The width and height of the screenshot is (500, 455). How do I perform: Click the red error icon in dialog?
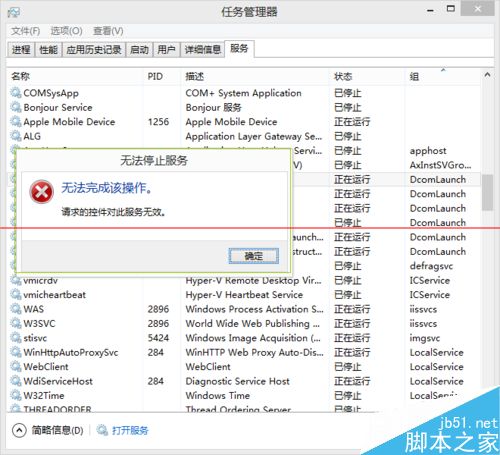pyautogui.click(x=41, y=192)
